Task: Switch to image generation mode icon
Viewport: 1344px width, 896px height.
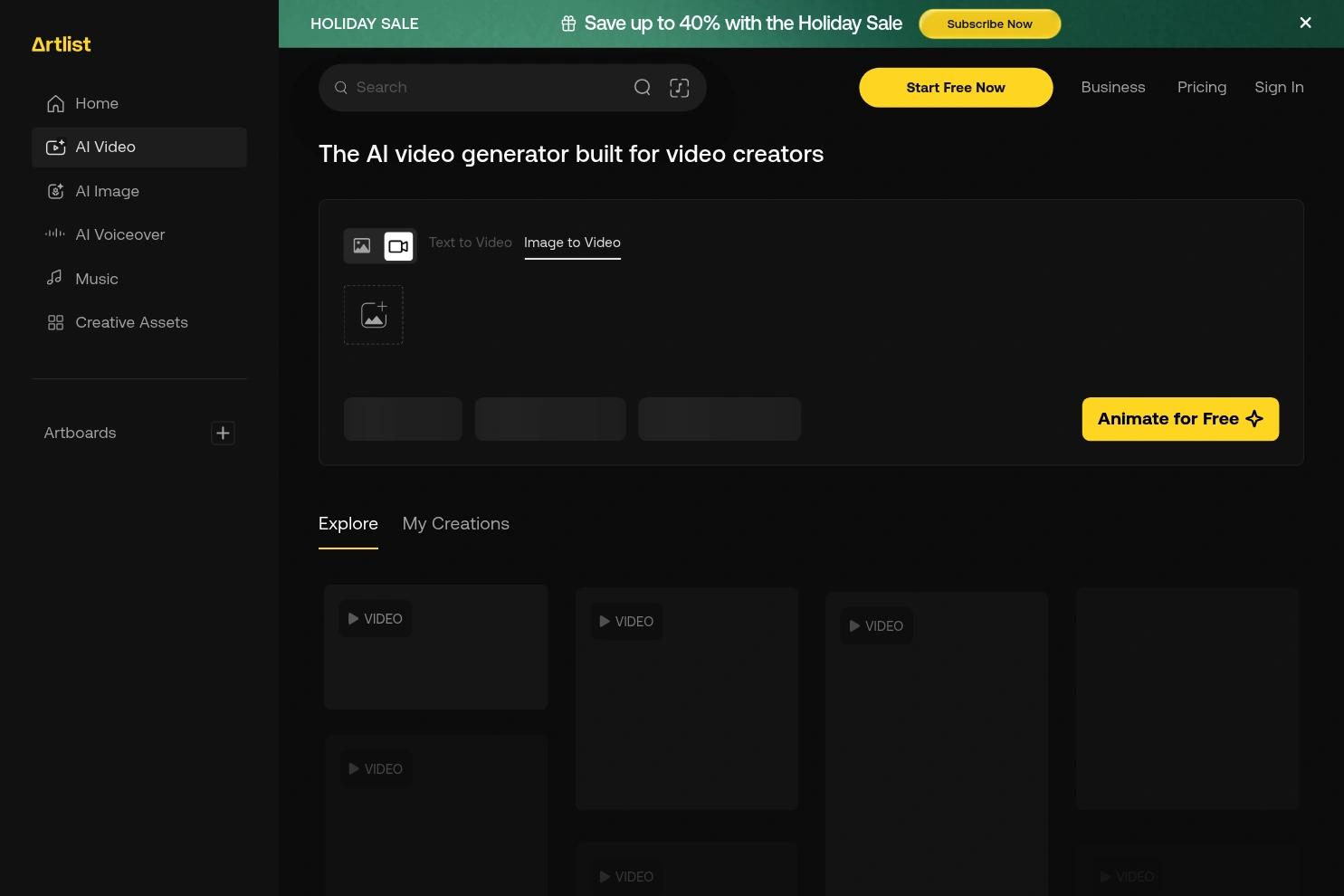Action: pyautogui.click(x=362, y=246)
